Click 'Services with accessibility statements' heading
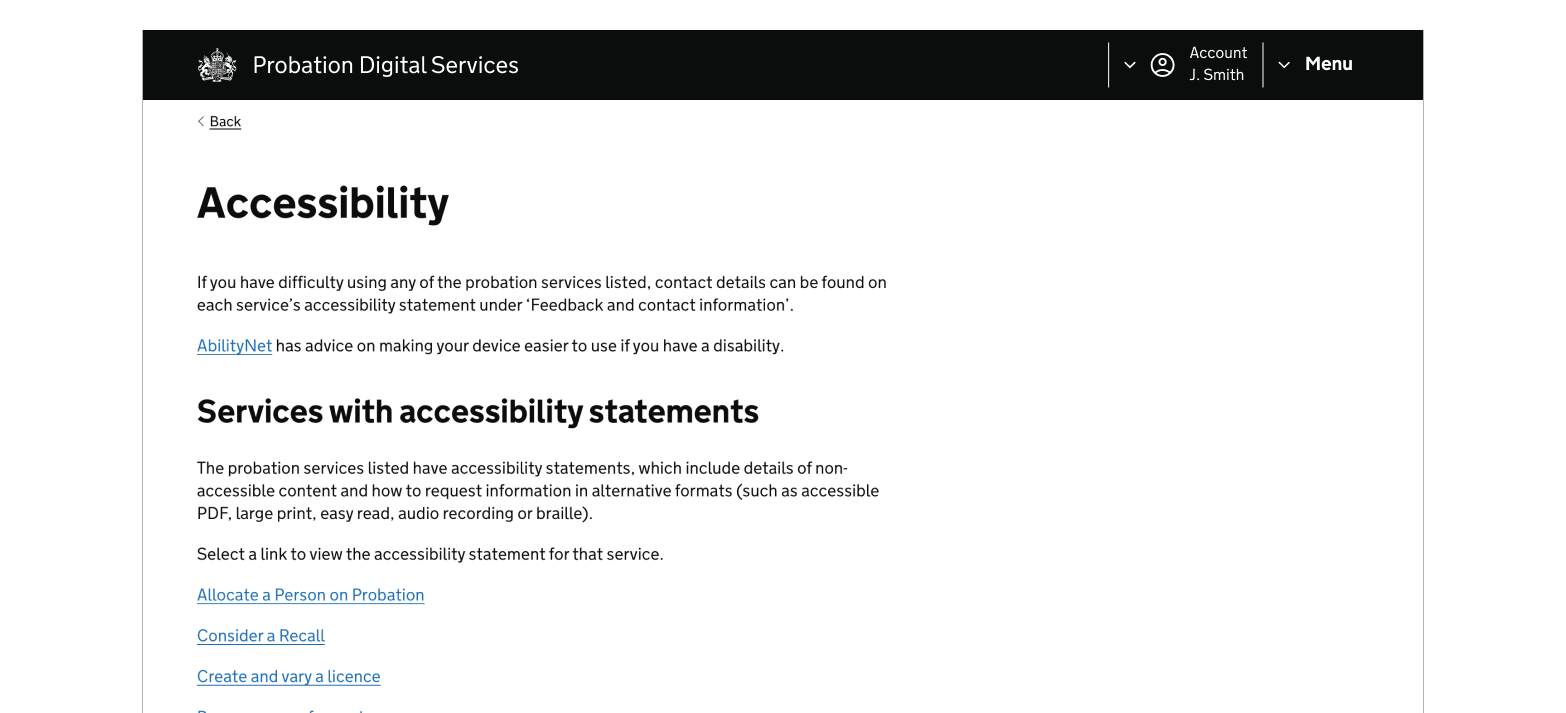Image resolution: width=1566 pixels, height=713 pixels. point(477,411)
